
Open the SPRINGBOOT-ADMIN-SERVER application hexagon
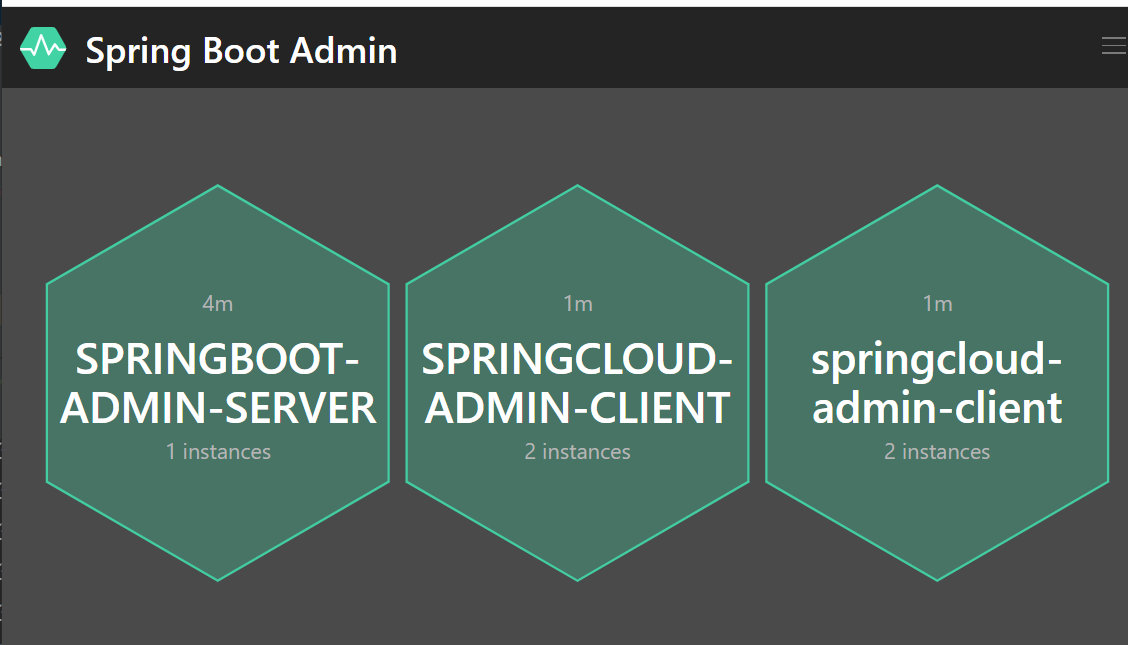pos(218,383)
